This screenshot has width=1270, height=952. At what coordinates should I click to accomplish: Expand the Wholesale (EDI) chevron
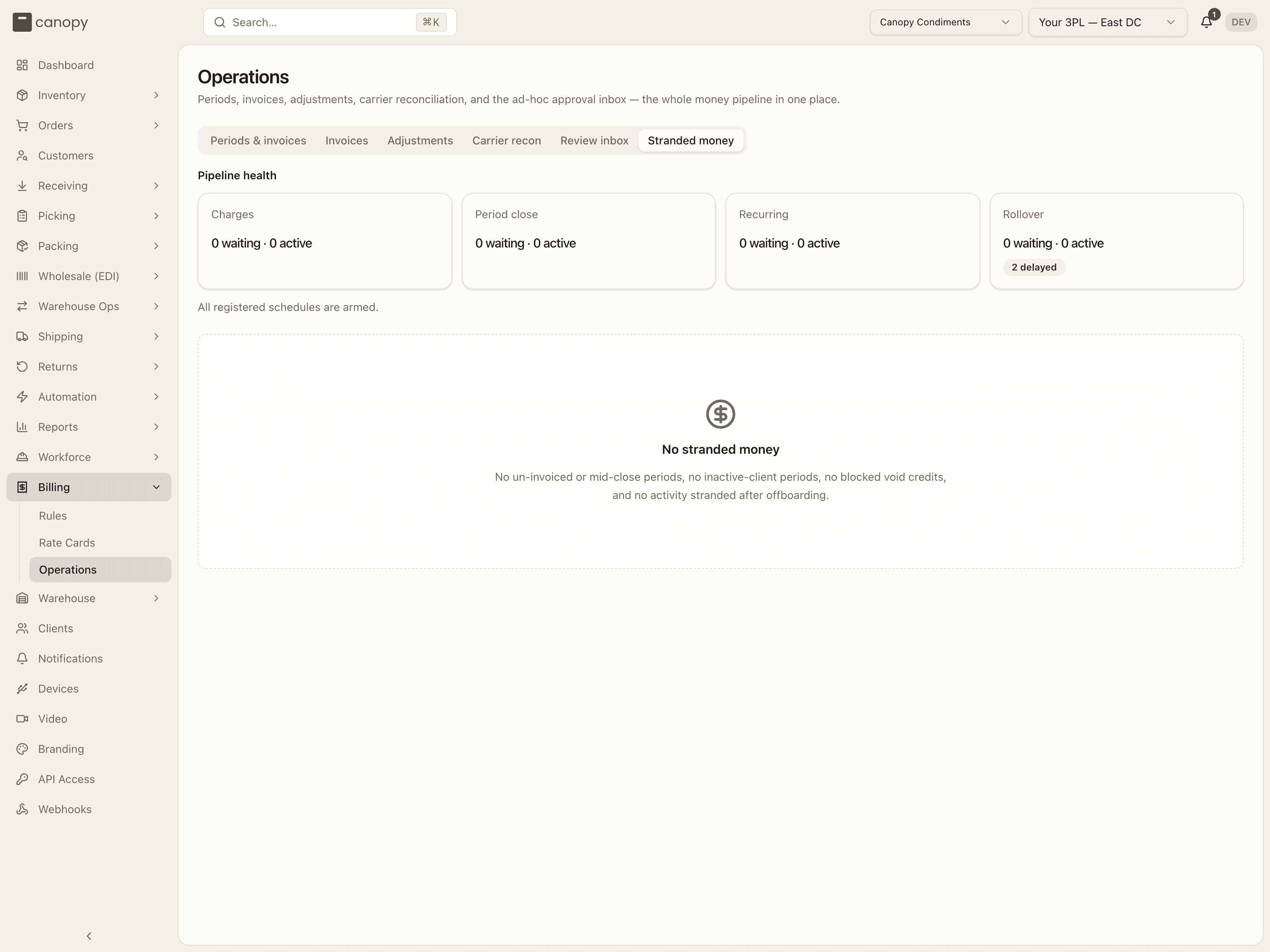pyautogui.click(x=156, y=276)
